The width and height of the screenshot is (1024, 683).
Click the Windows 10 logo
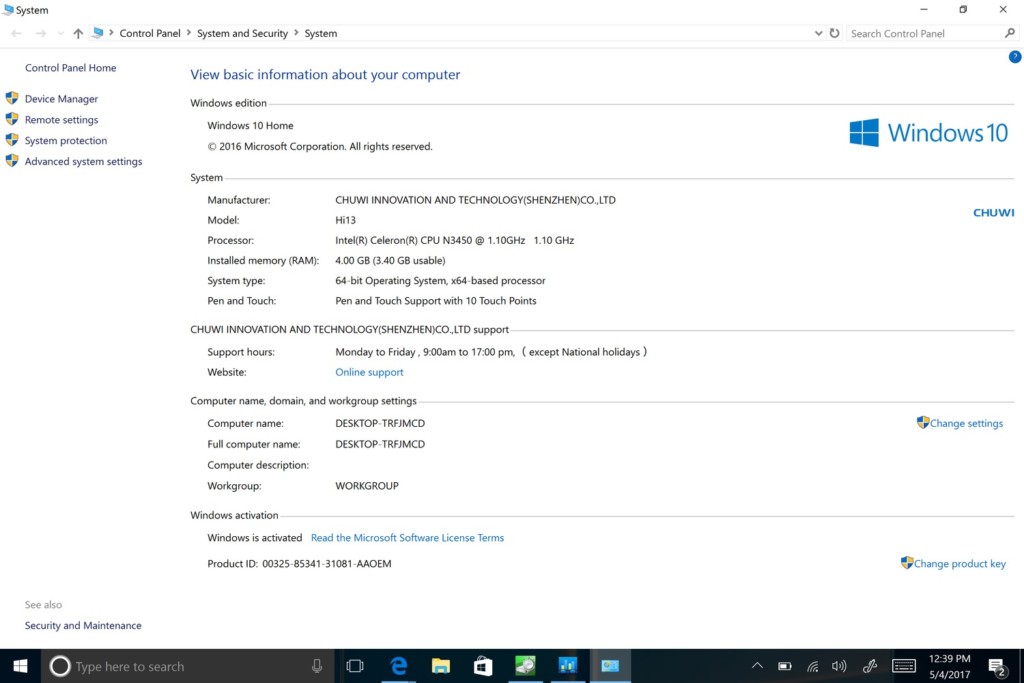point(929,133)
